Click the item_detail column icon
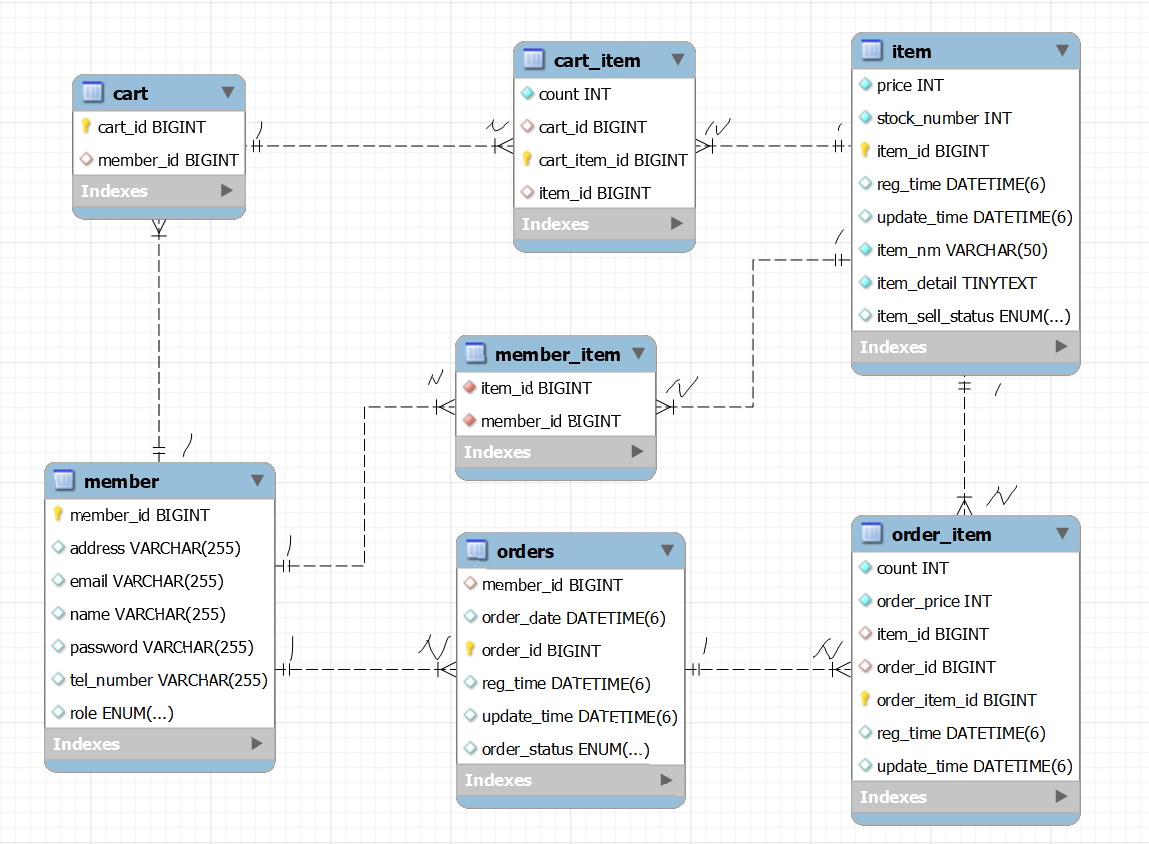This screenshot has height=844, width=1149. (865, 282)
